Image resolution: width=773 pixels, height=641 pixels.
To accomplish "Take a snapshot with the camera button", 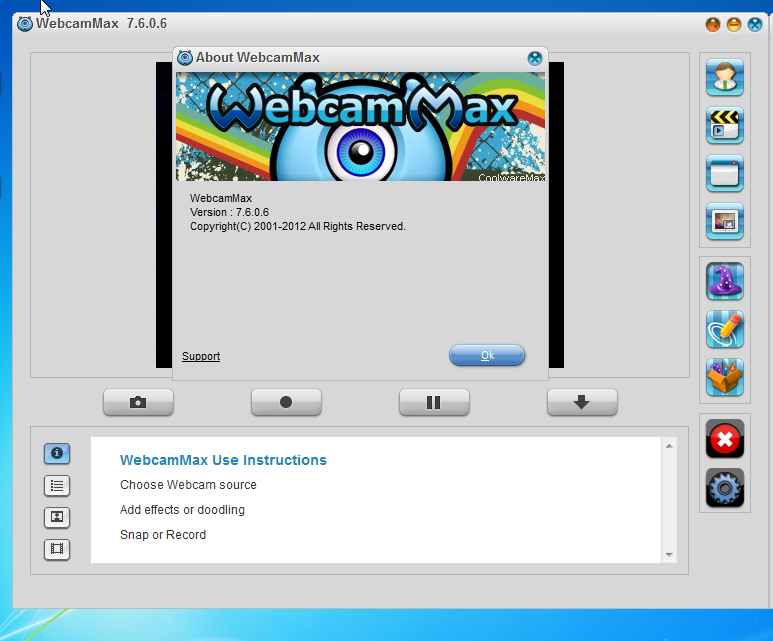I will coord(138,402).
